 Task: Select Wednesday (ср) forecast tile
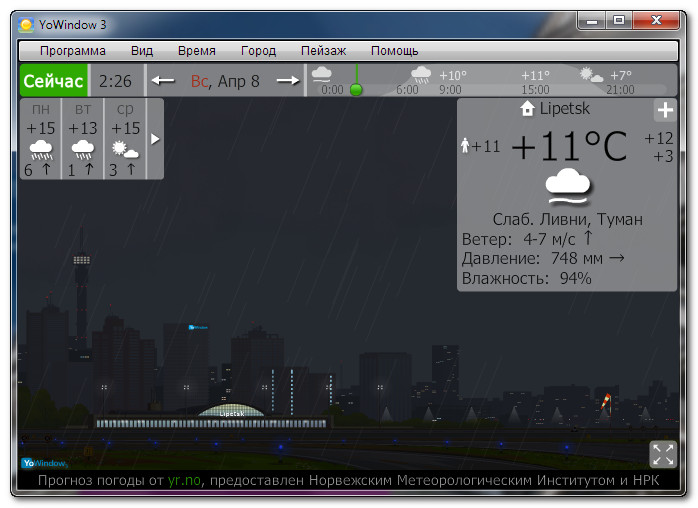125,139
